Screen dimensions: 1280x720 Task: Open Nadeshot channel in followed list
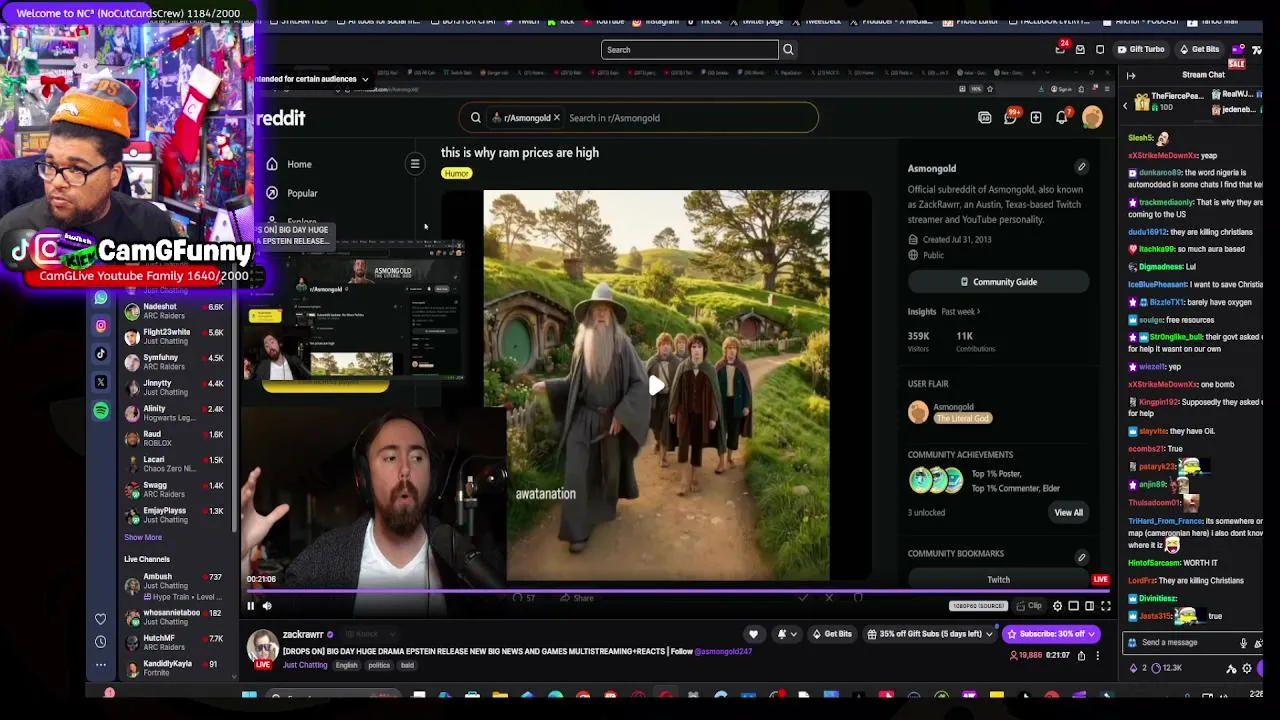point(175,312)
